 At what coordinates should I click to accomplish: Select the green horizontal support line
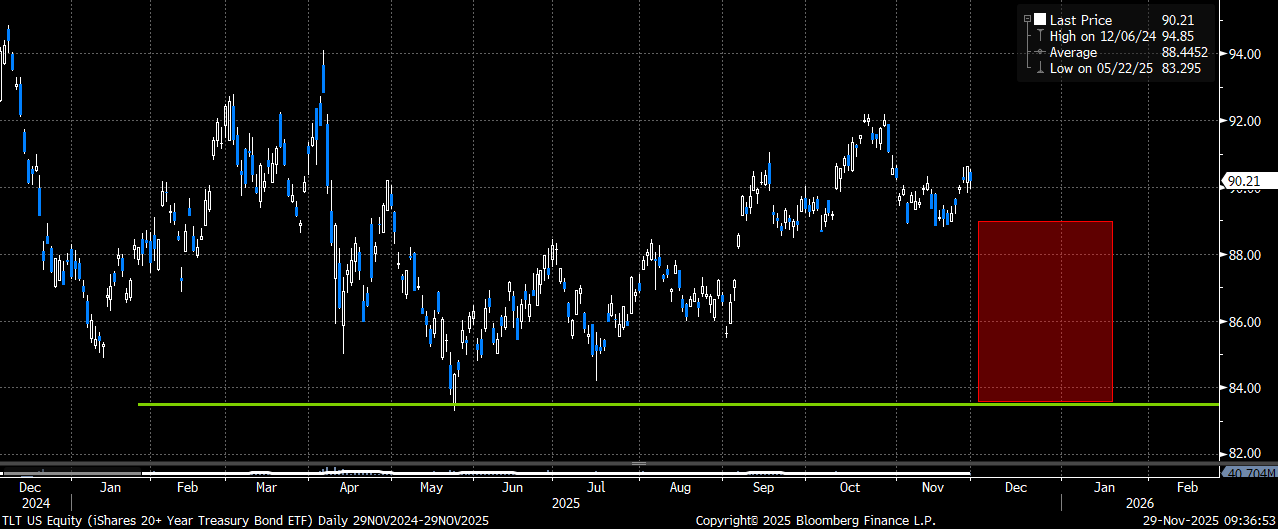click(678, 404)
